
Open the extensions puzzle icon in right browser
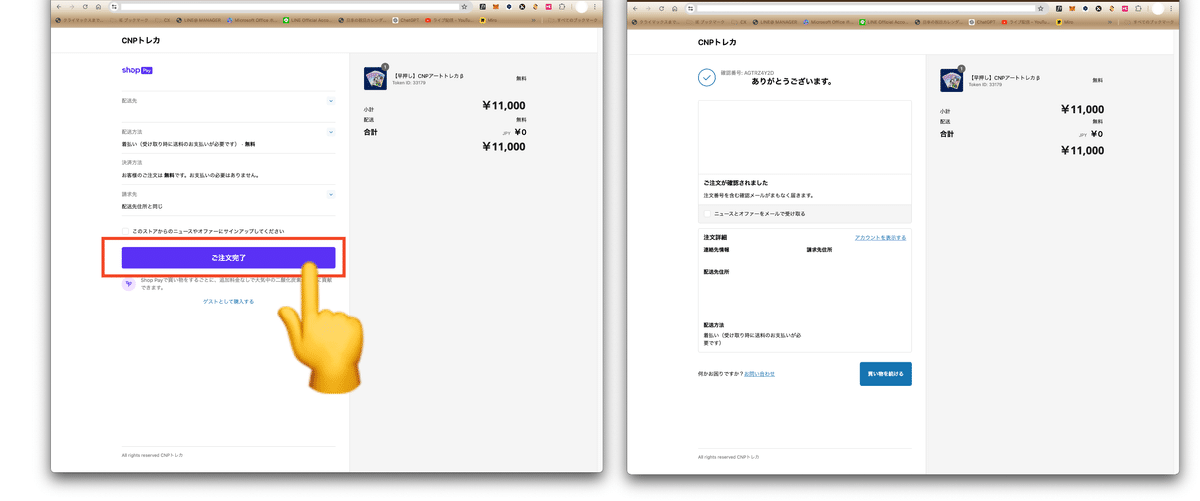click(x=1138, y=8)
